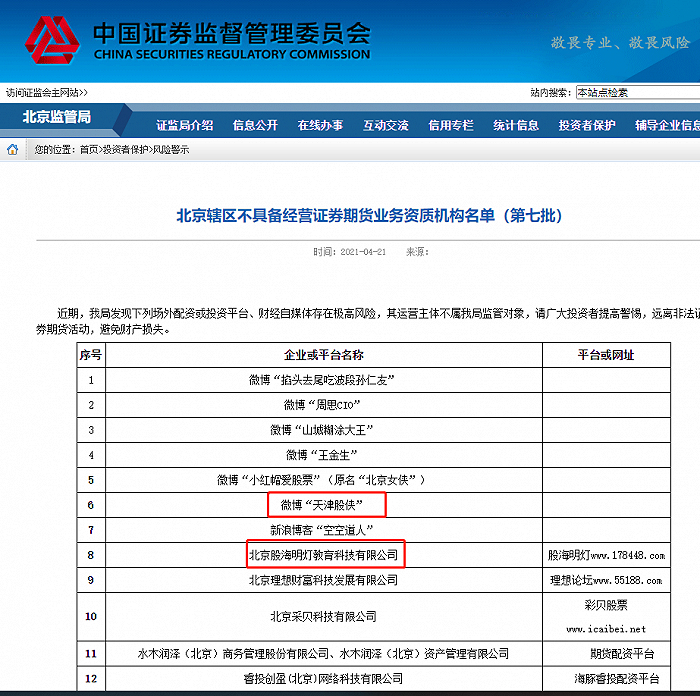Open 投资者保护 menu

[x=587, y=125]
